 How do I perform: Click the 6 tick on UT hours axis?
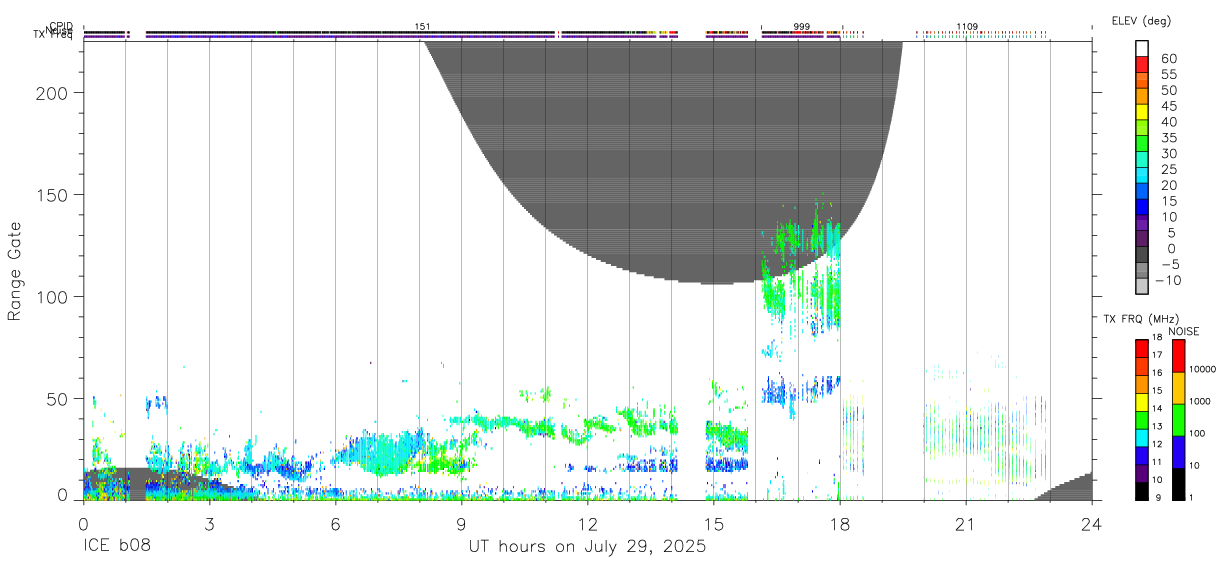pos(335,523)
